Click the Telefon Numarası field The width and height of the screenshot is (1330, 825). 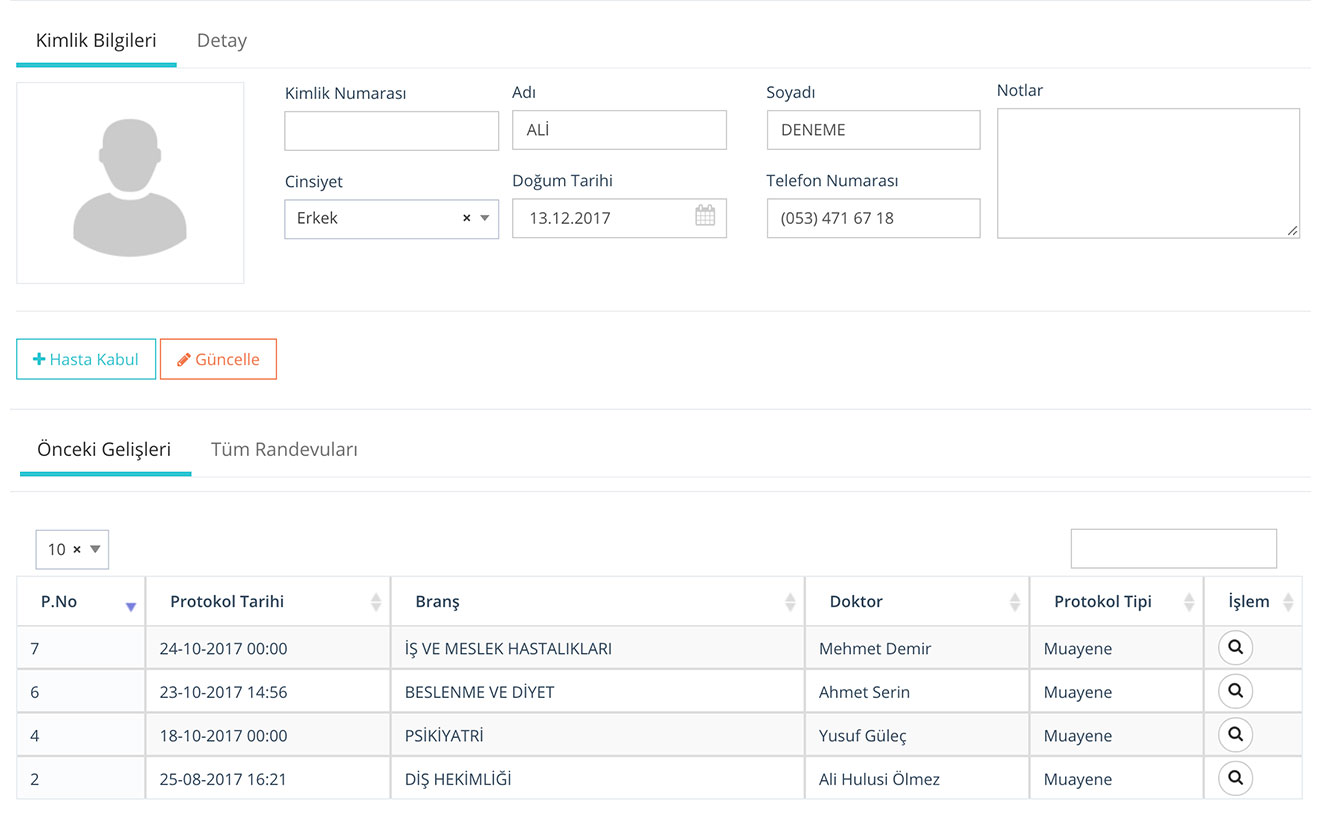pyautogui.click(x=873, y=218)
